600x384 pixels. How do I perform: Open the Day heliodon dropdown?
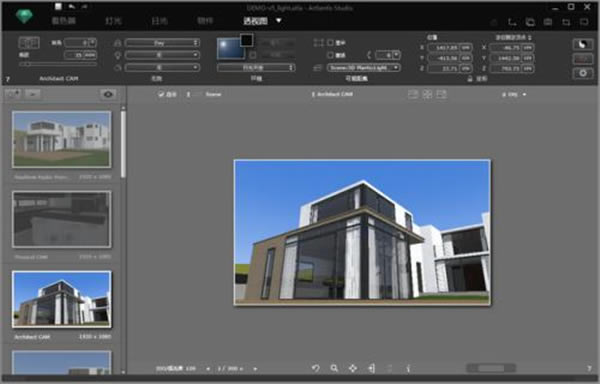(x=162, y=43)
